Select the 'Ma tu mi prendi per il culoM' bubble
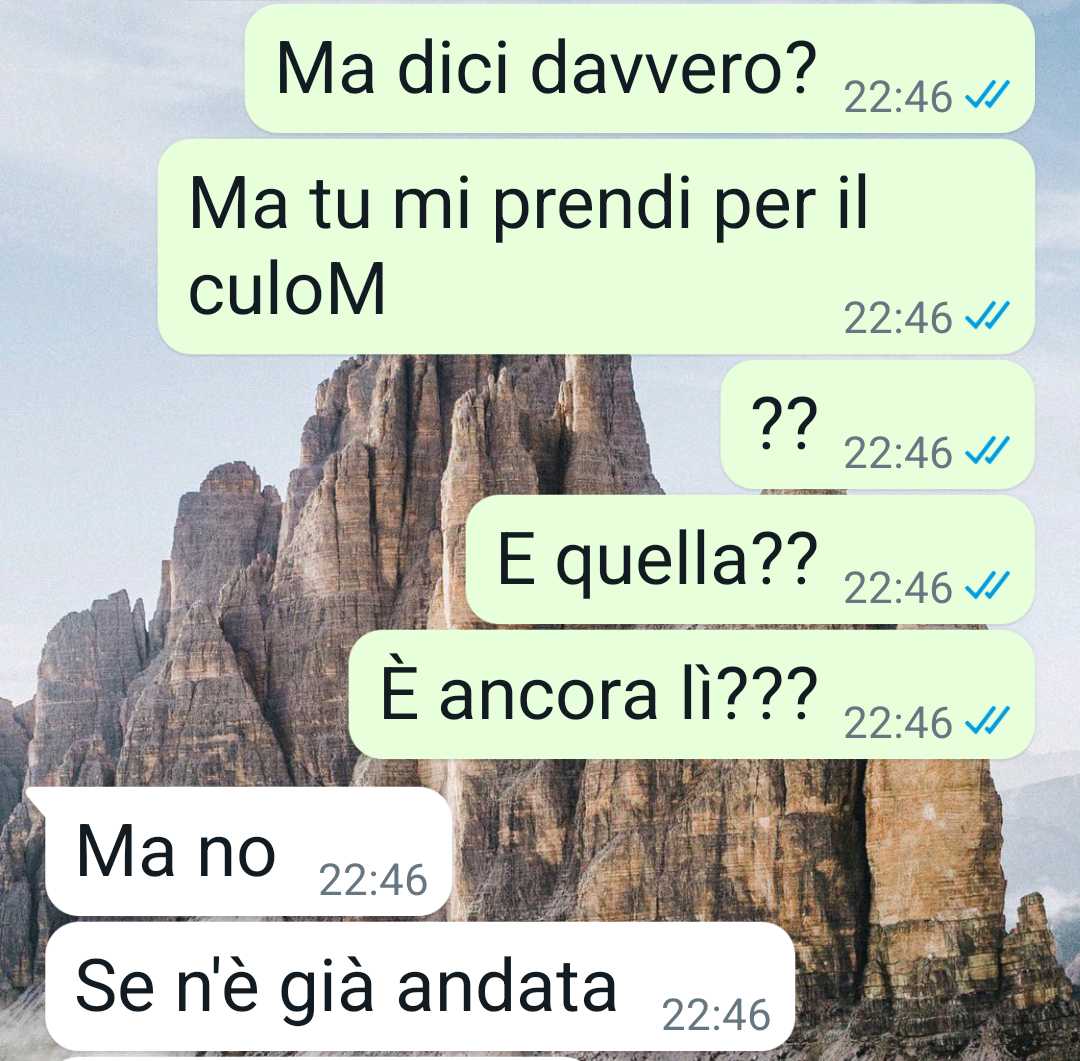The image size is (1080, 1061). coord(596,247)
